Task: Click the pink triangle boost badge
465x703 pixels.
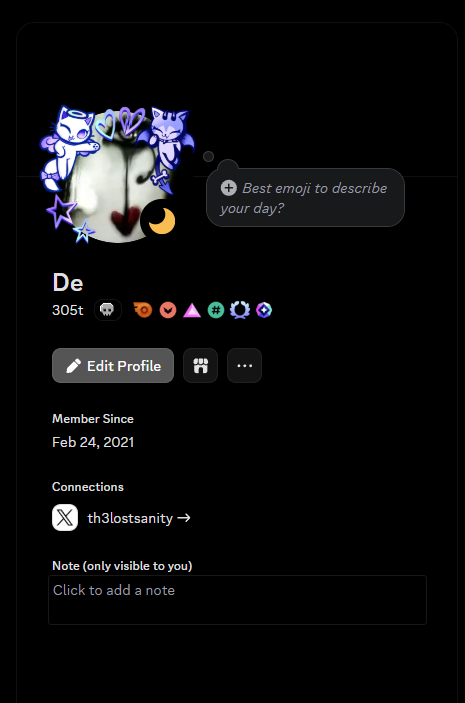Action: 192,310
